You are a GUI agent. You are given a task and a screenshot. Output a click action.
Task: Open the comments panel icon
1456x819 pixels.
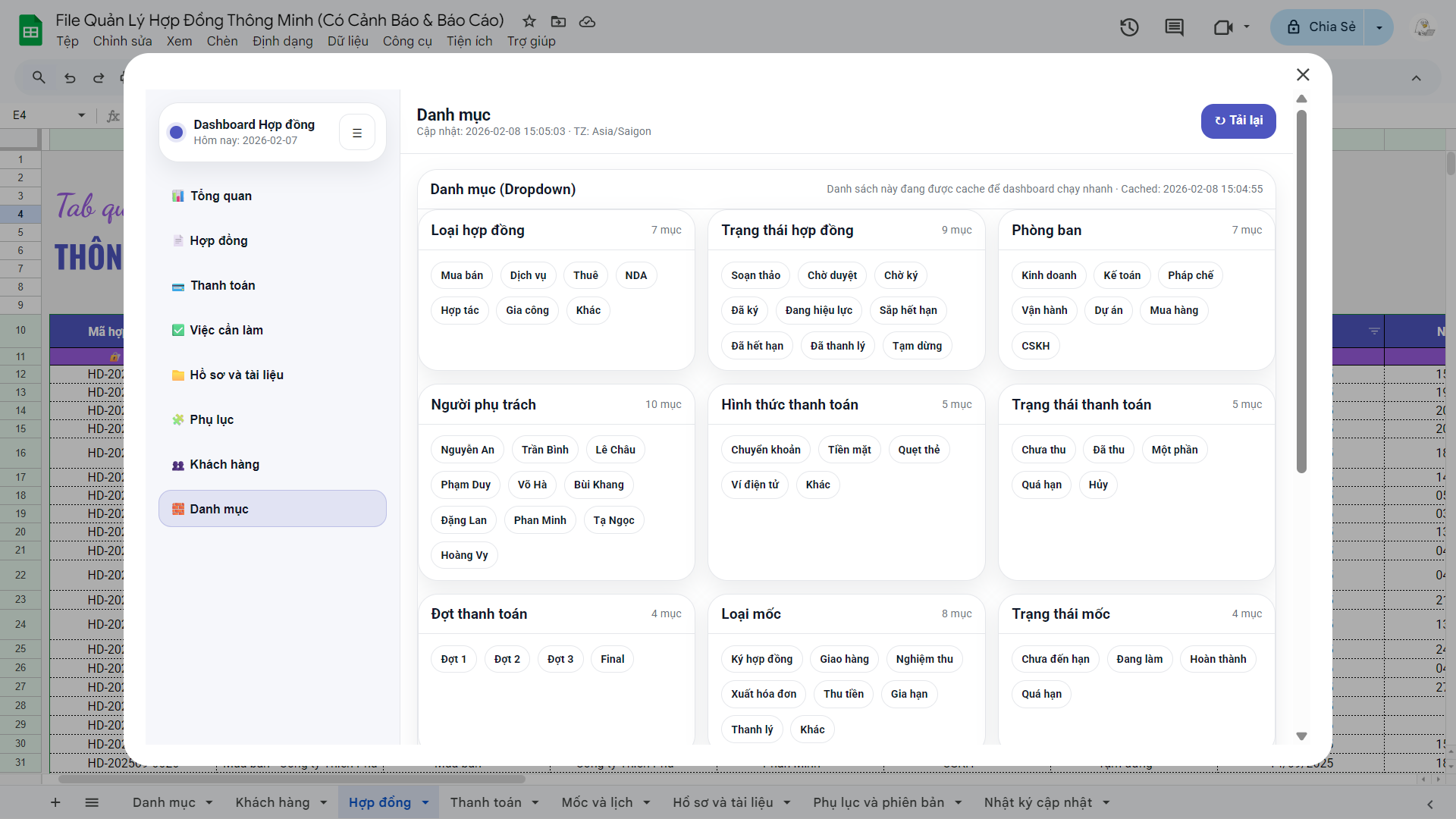(x=1174, y=28)
